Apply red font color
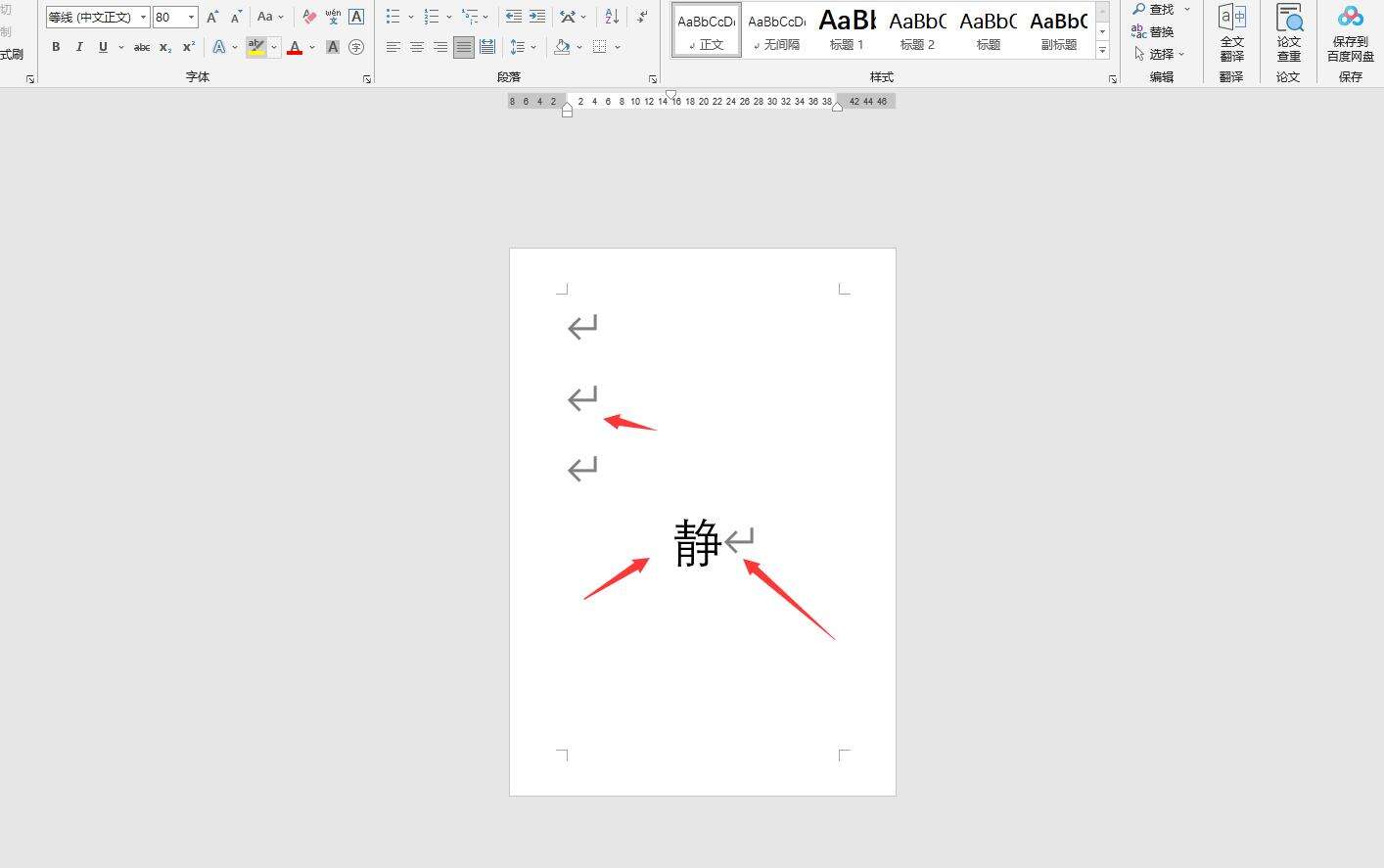 coord(295,47)
